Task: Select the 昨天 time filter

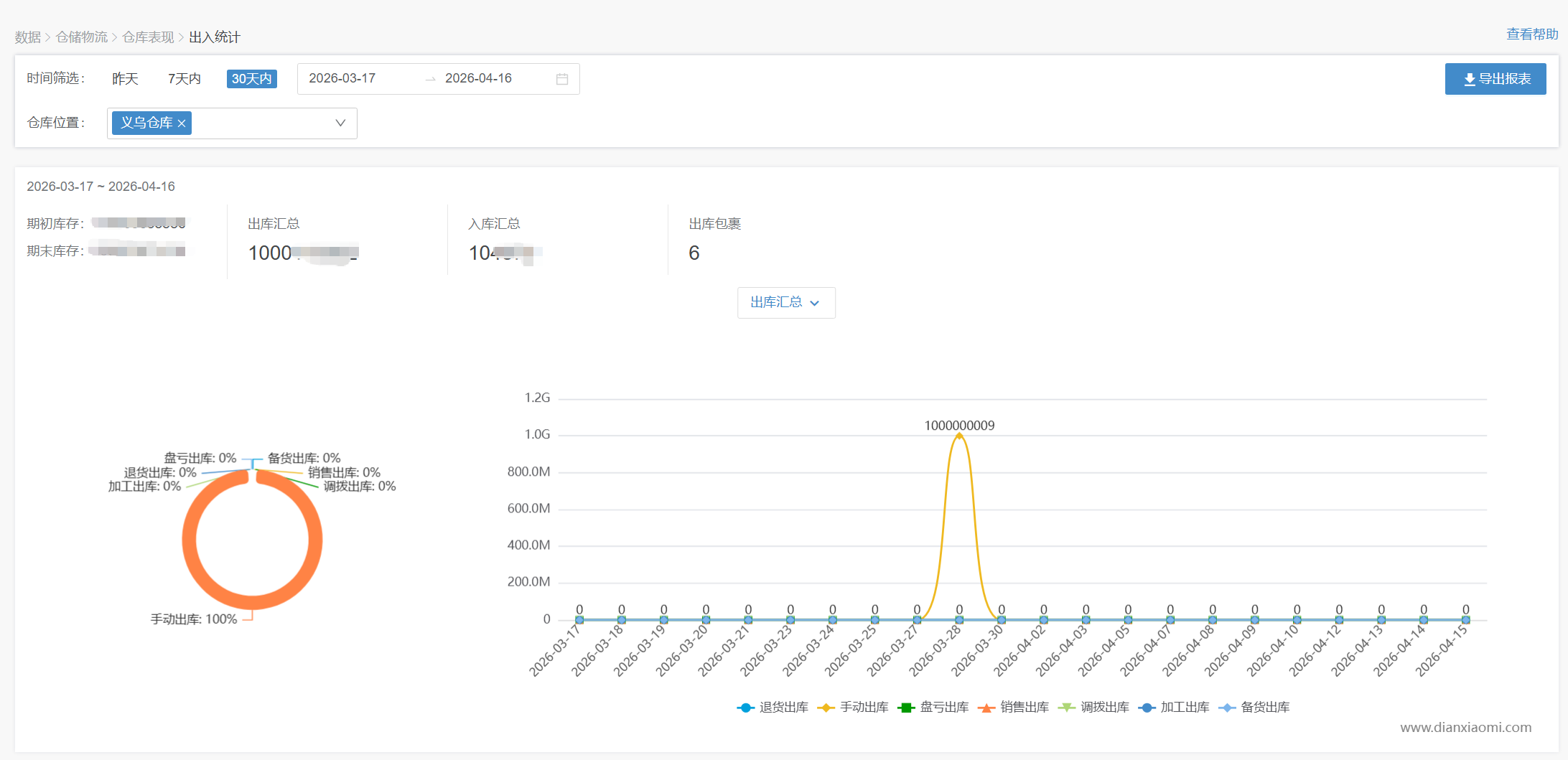Action: click(125, 79)
